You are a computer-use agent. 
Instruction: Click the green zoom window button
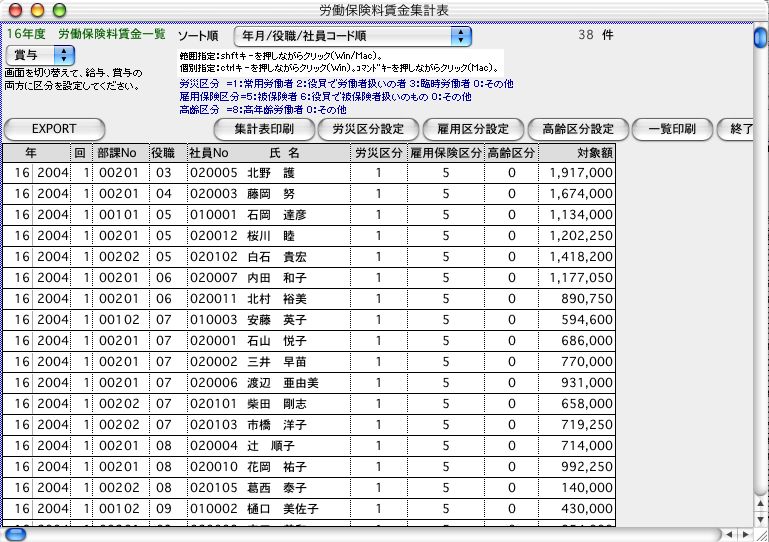click(x=57, y=9)
